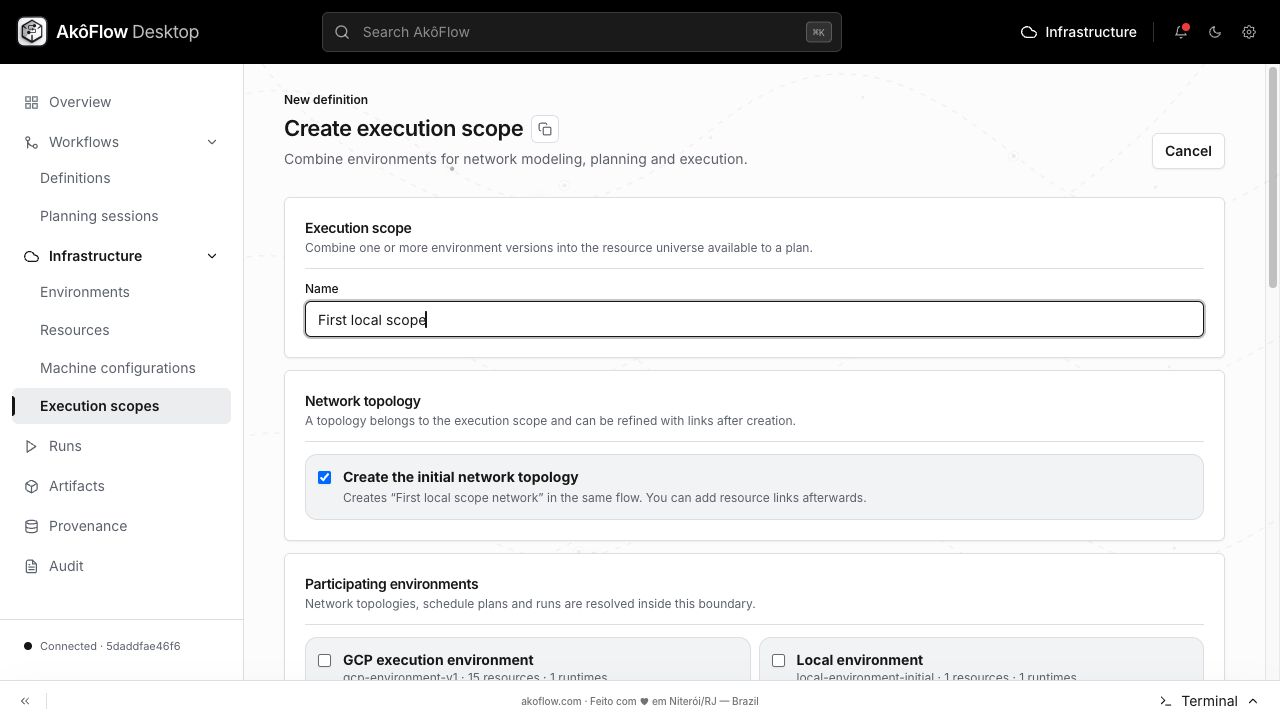Collapse the sidebar with double chevron
This screenshot has height=720, width=1280.
click(25, 701)
